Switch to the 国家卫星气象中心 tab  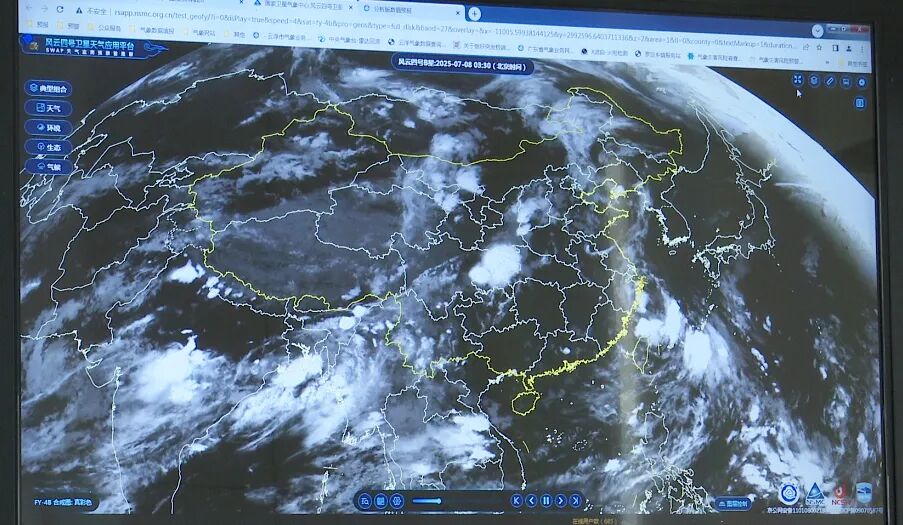click(299, 6)
